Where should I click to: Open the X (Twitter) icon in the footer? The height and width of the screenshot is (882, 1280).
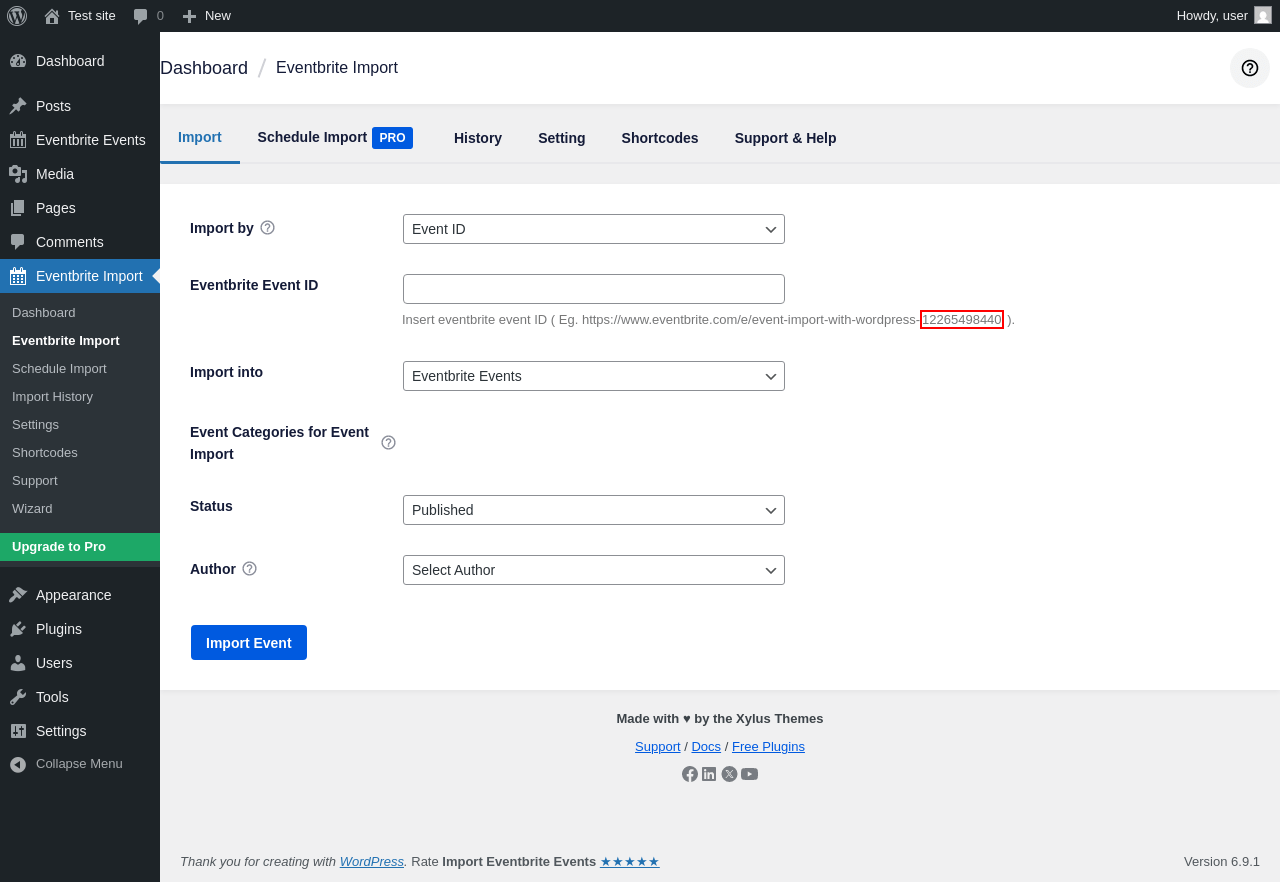pos(729,774)
